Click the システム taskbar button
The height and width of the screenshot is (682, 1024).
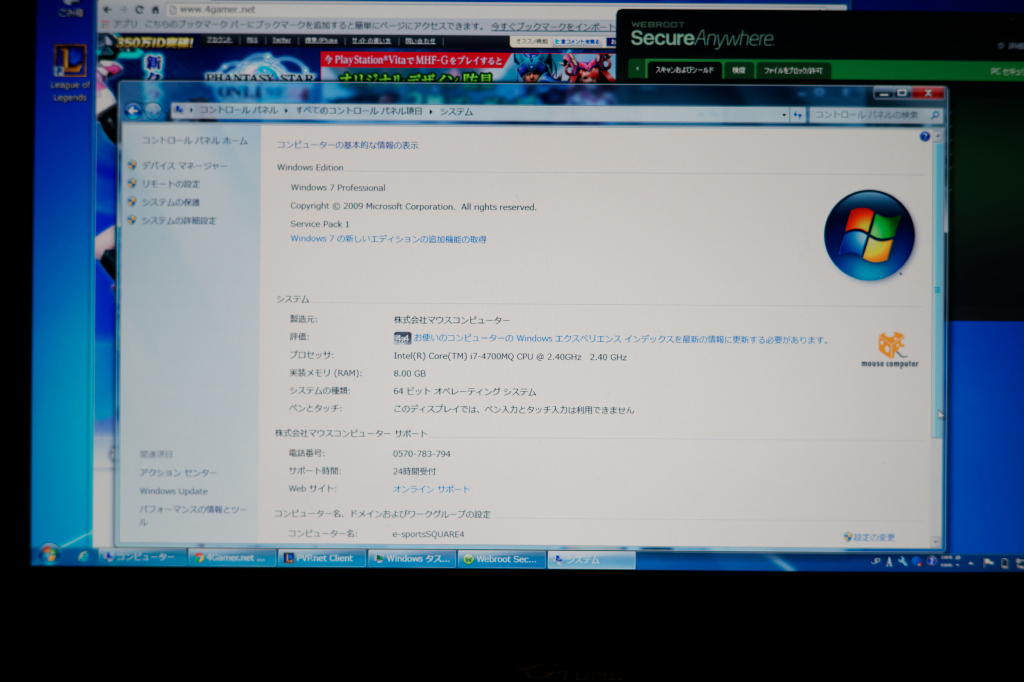591,560
